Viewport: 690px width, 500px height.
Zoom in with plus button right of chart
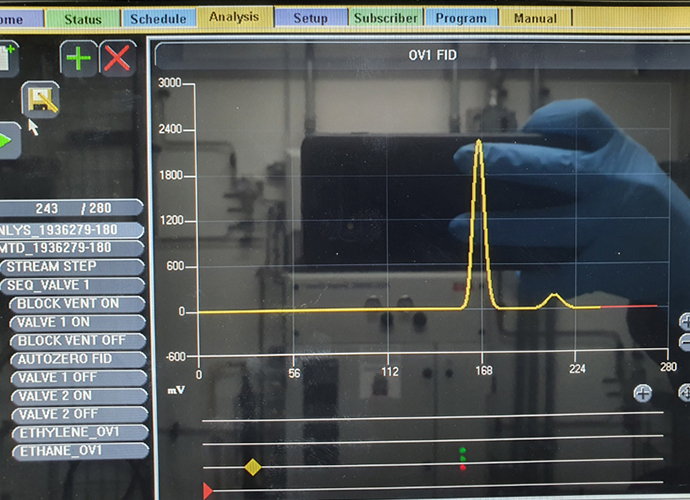coord(685,321)
